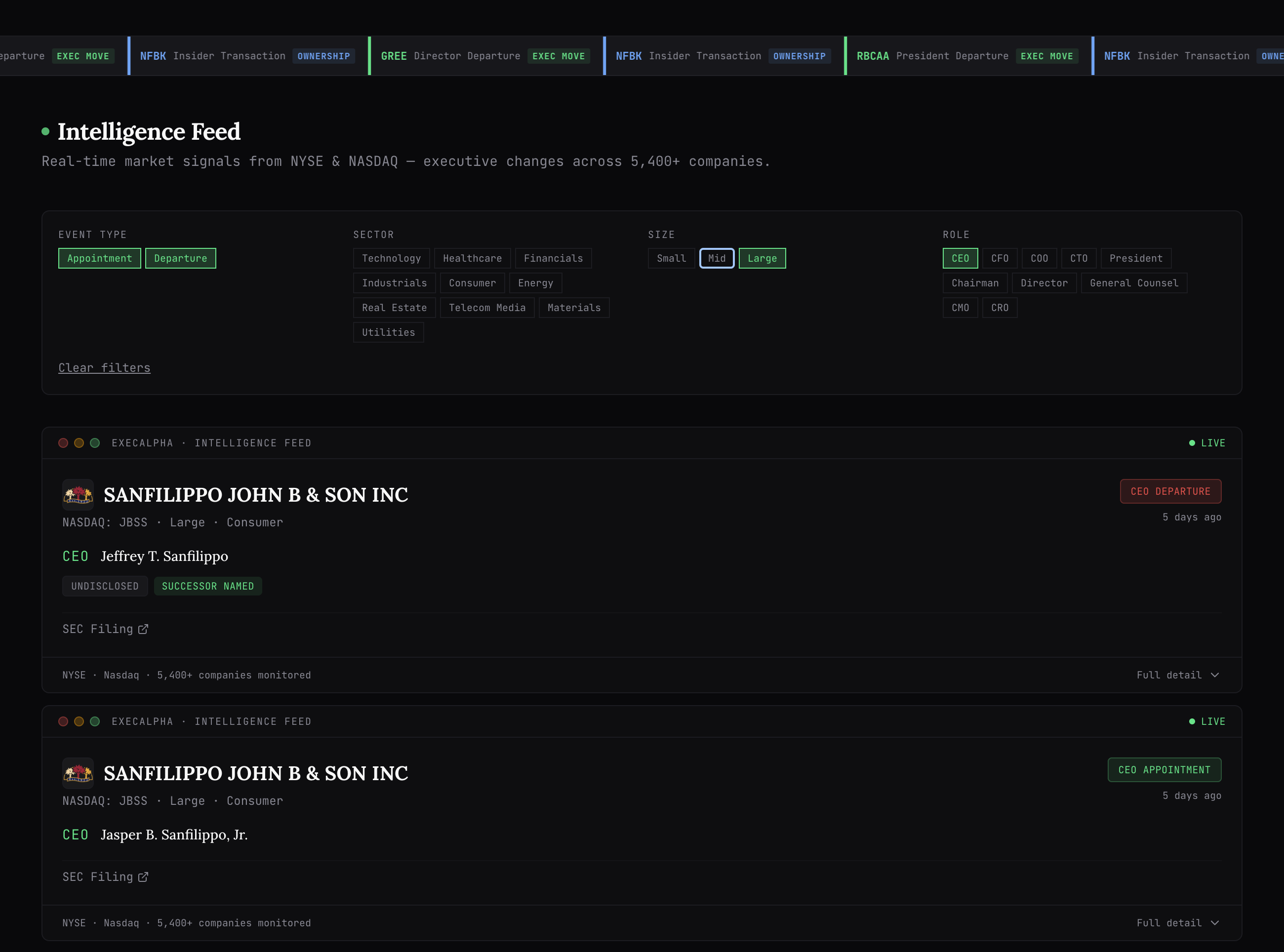Open NFBK Insider Transaction ticker after GREE

tap(723, 56)
